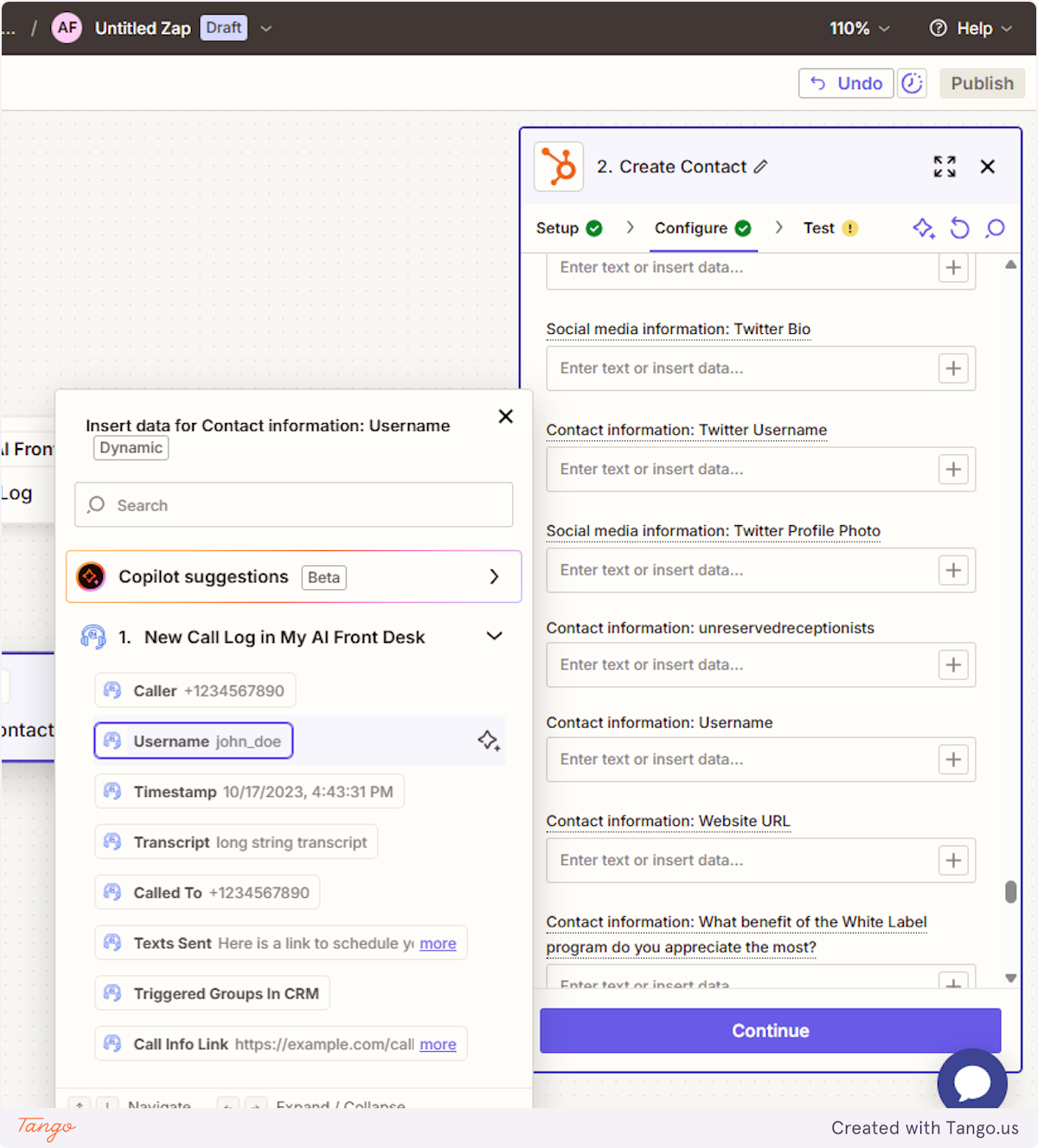Click the Beta badge next to Copilot suggestions
Viewport: 1038px width, 1148px height.
click(x=324, y=578)
